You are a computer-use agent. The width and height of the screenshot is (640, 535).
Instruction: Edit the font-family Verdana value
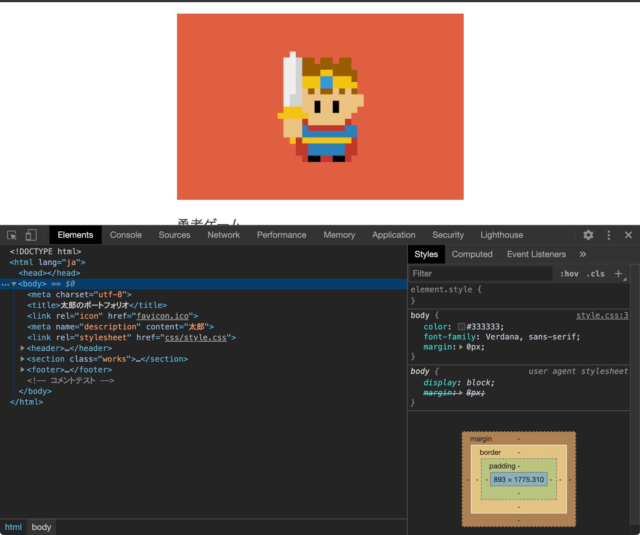point(532,337)
